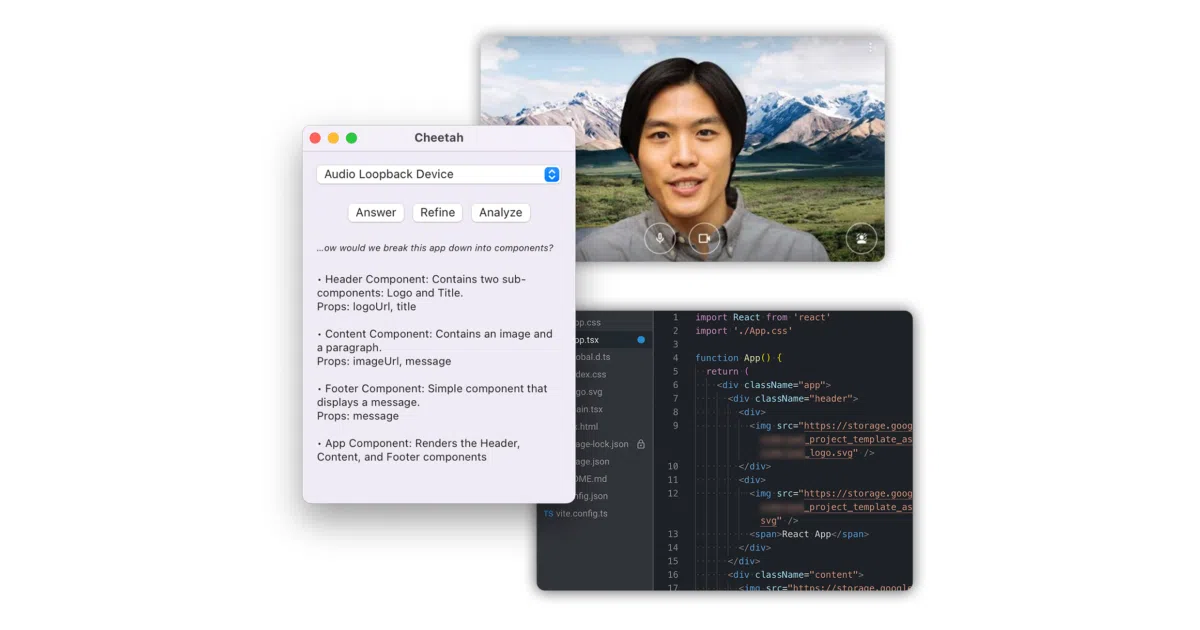
Task: Click the transcribed question text in Cheetah
Action: point(435,248)
